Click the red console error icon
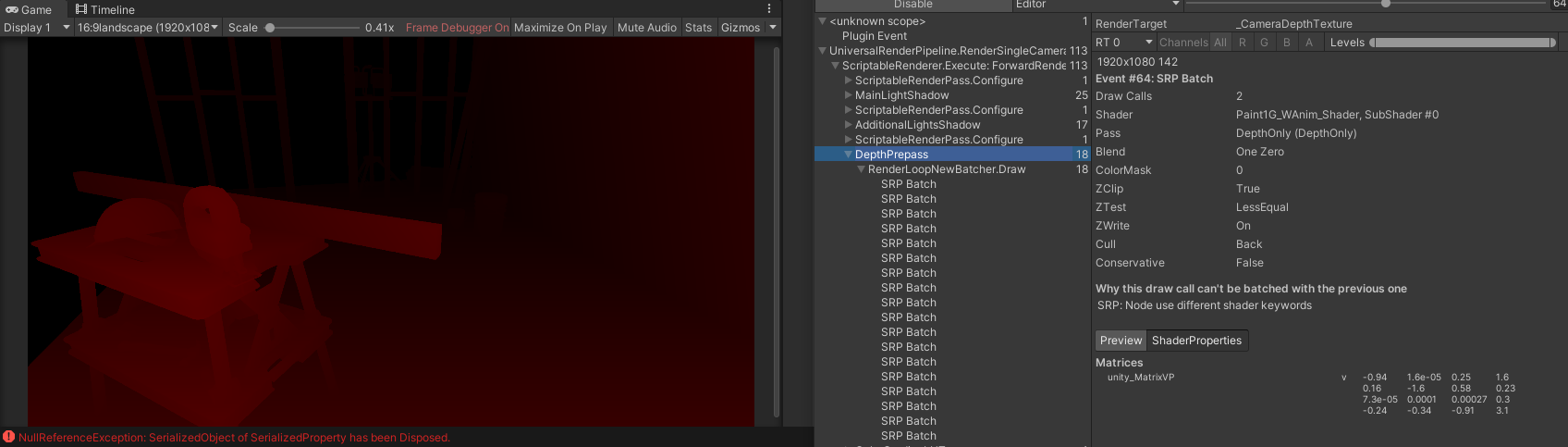 pyautogui.click(x=8, y=437)
